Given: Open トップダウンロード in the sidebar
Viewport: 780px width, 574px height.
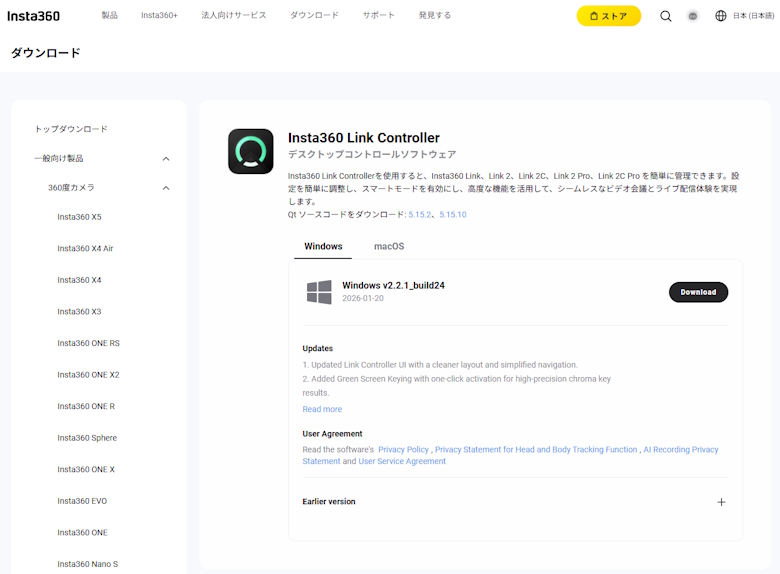Looking at the screenshot, I should [x=71, y=129].
